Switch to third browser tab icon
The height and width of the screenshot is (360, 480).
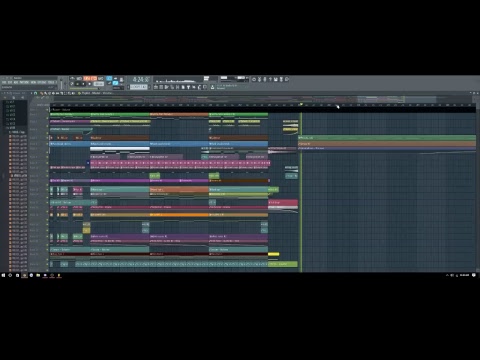point(23,97)
